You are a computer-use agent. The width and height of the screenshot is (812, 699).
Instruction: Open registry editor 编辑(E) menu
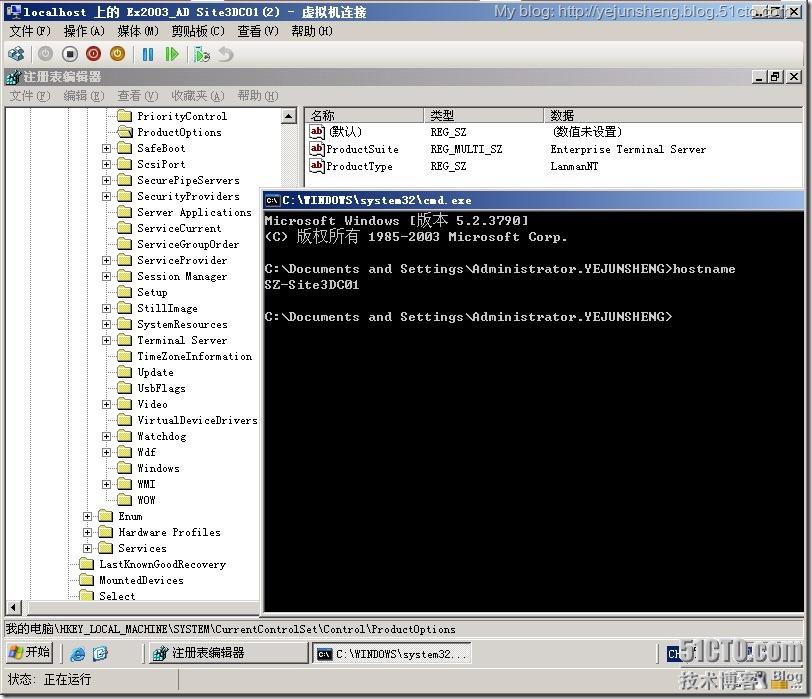[x=84, y=96]
